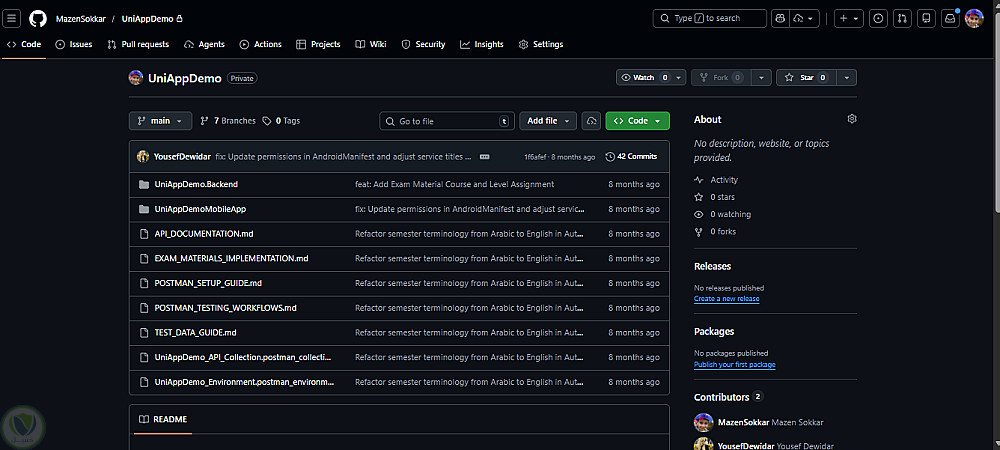The height and width of the screenshot is (450, 1000).
Task: Open the 0 watching link in About
Action: click(723, 214)
